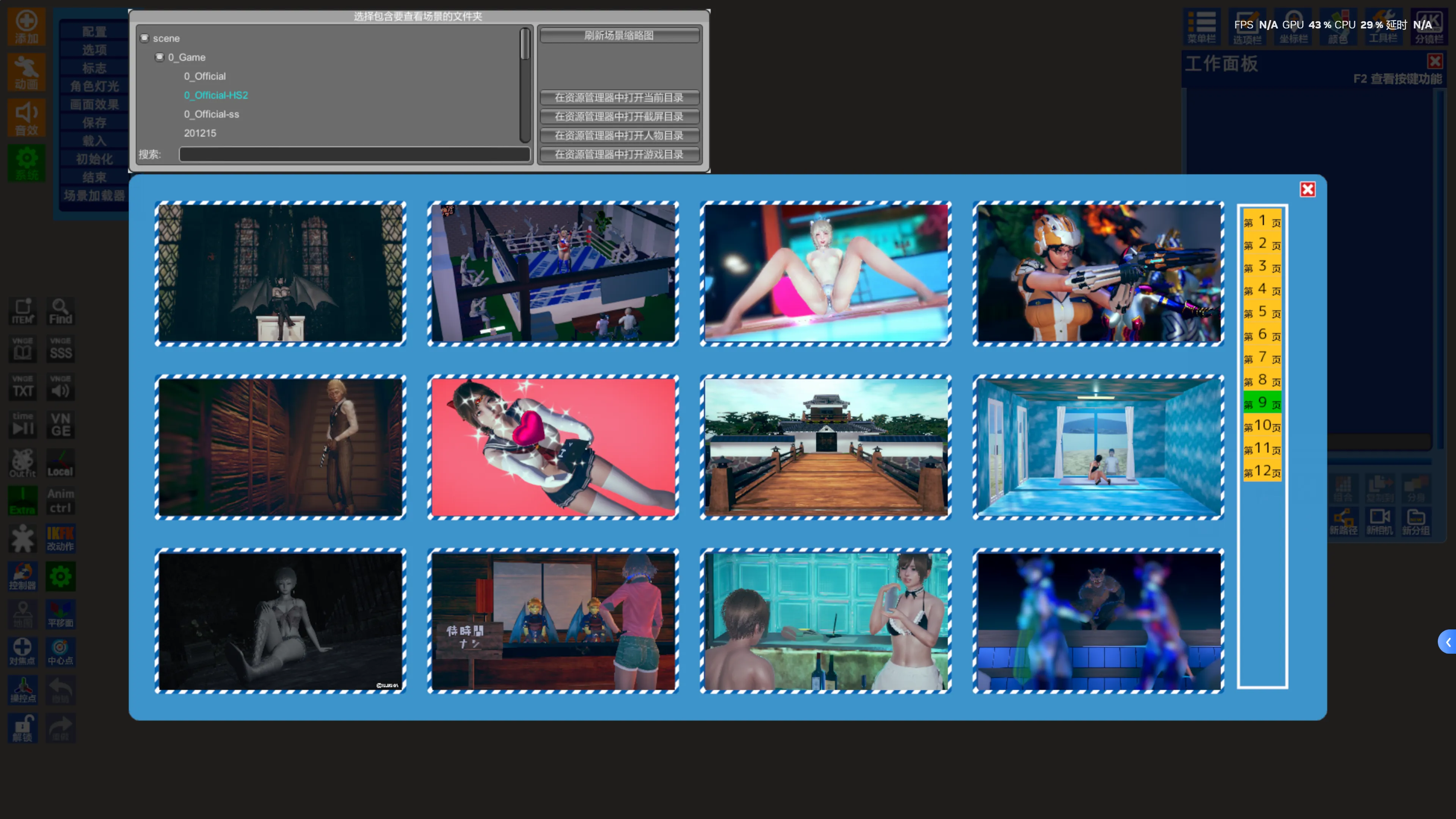Click the 添加 (Add) sidebar icon

point(26,27)
